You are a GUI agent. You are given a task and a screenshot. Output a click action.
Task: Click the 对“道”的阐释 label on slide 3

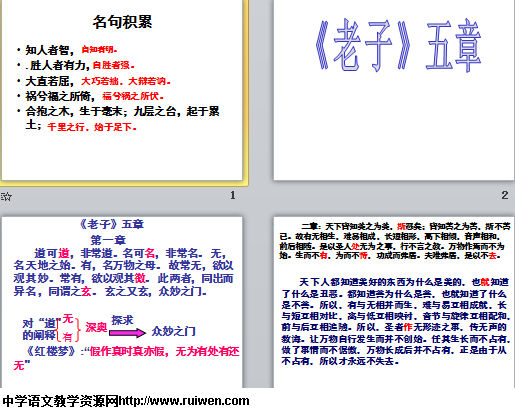pyautogui.click(x=39, y=329)
